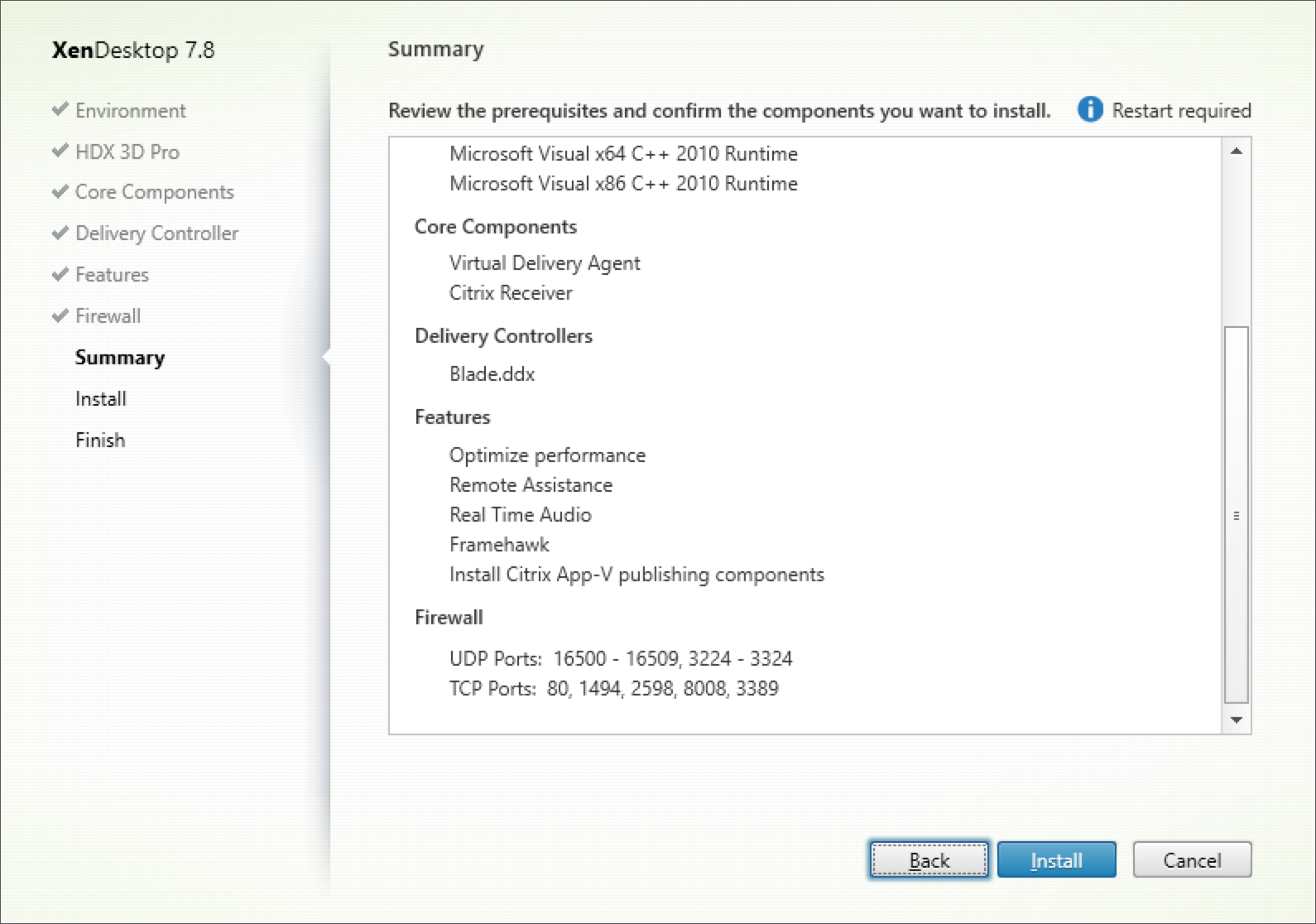The width and height of the screenshot is (1316, 924).
Task: Click the checkmark beside Environment
Action: (x=60, y=109)
